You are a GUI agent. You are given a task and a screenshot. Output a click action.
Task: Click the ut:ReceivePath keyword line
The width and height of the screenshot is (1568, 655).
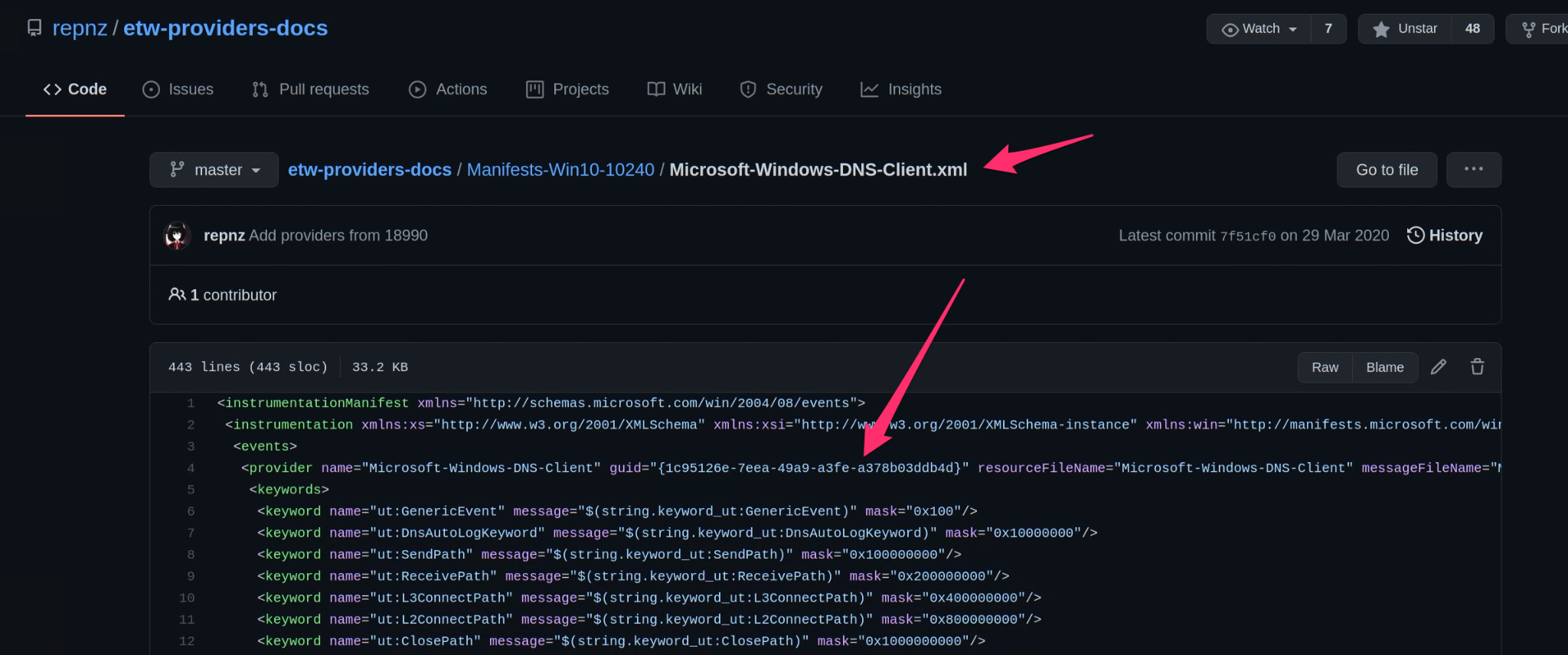point(633,576)
